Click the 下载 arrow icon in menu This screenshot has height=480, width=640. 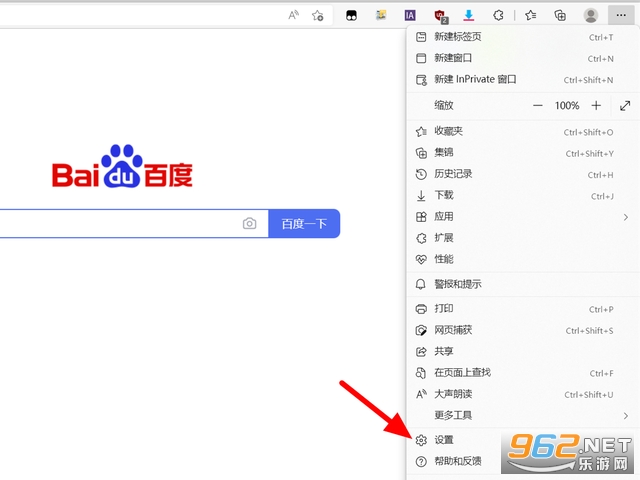pos(421,196)
